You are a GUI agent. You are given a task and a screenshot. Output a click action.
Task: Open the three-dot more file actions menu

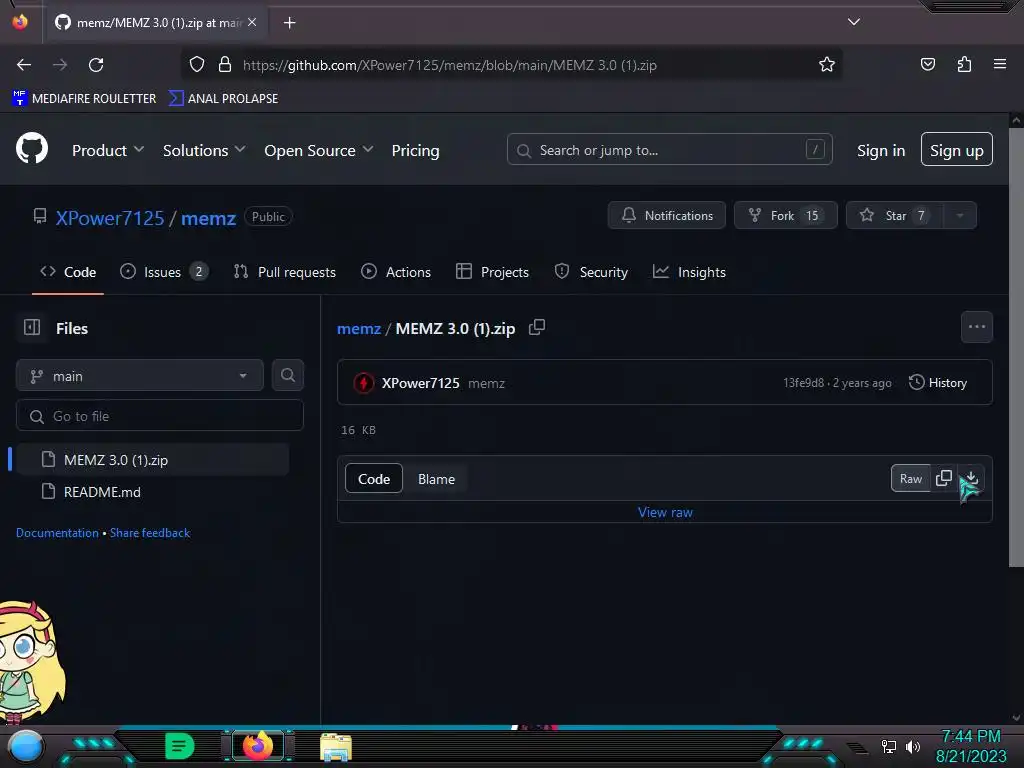tap(976, 327)
